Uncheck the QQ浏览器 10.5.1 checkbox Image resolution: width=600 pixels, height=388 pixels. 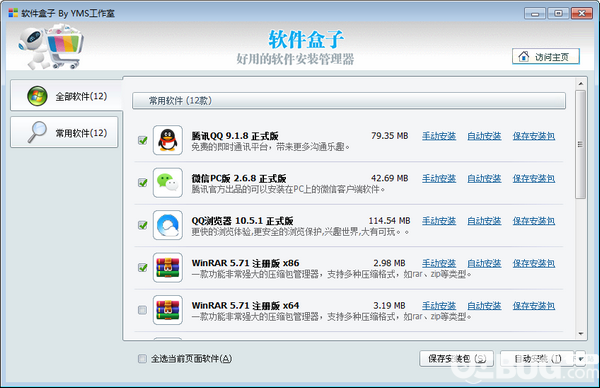click(x=143, y=225)
